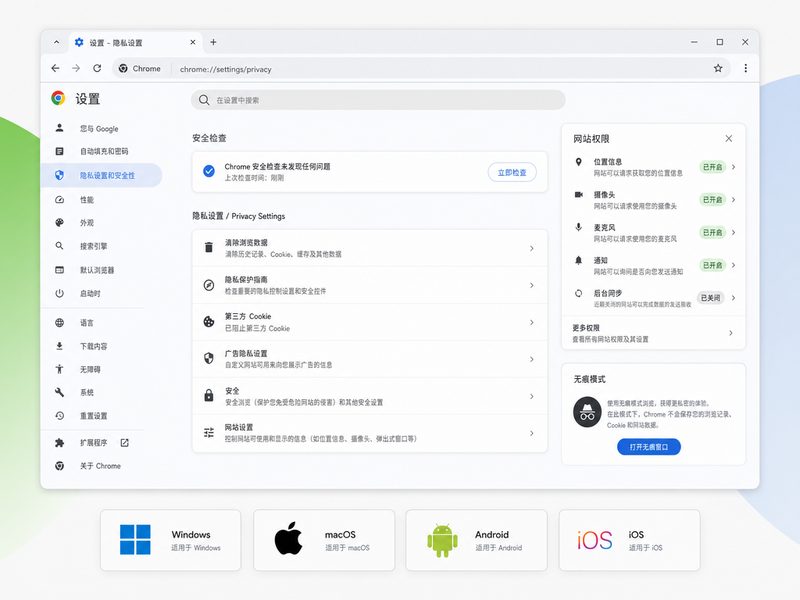Click the 在设置中搜索 search field
800x600 pixels.
tap(378, 100)
